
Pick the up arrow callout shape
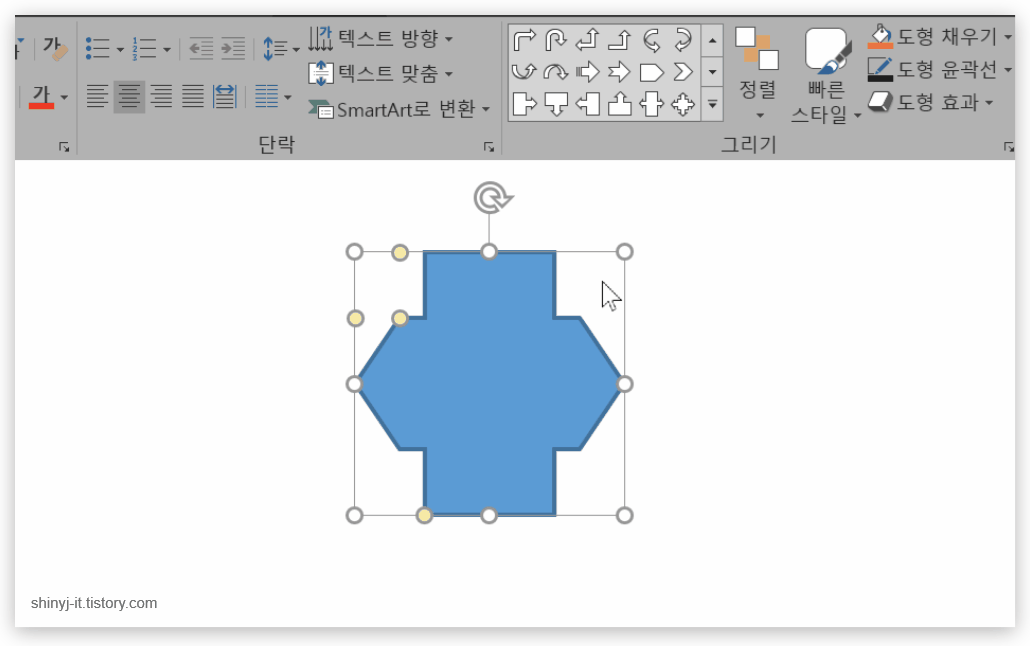619,104
